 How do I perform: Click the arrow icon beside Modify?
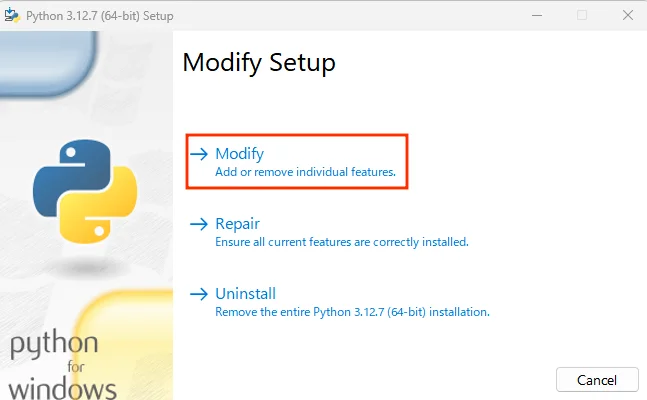click(x=199, y=154)
